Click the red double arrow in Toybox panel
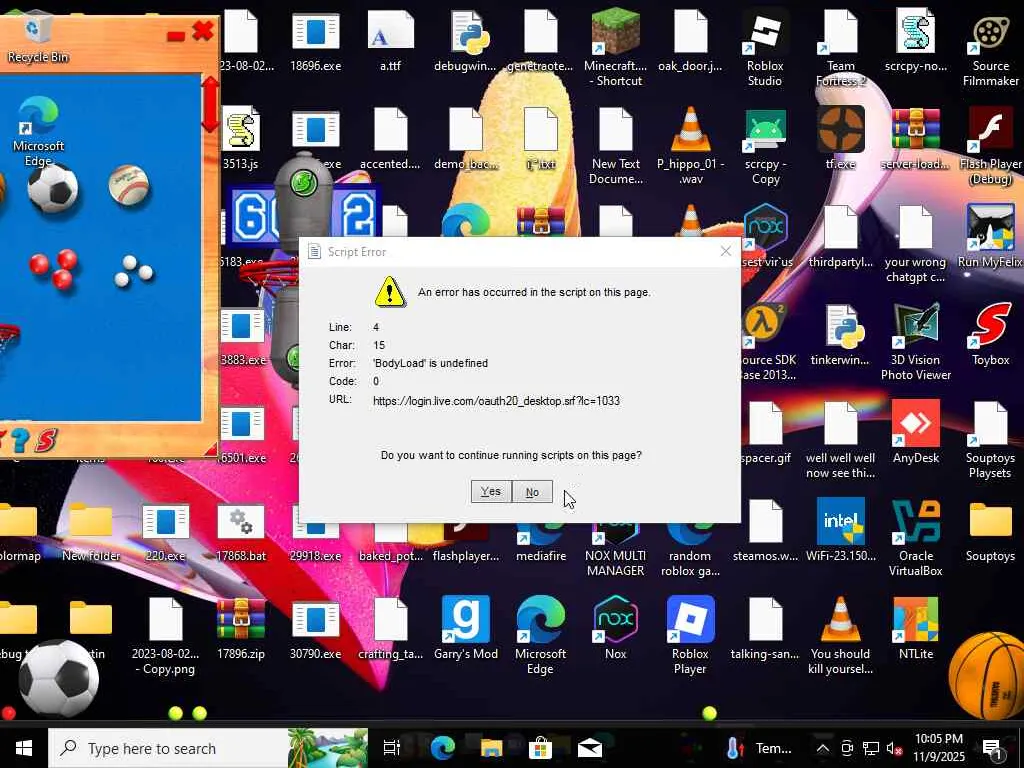The height and width of the screenshot is (768, 1024). click(x=210, y=104)
